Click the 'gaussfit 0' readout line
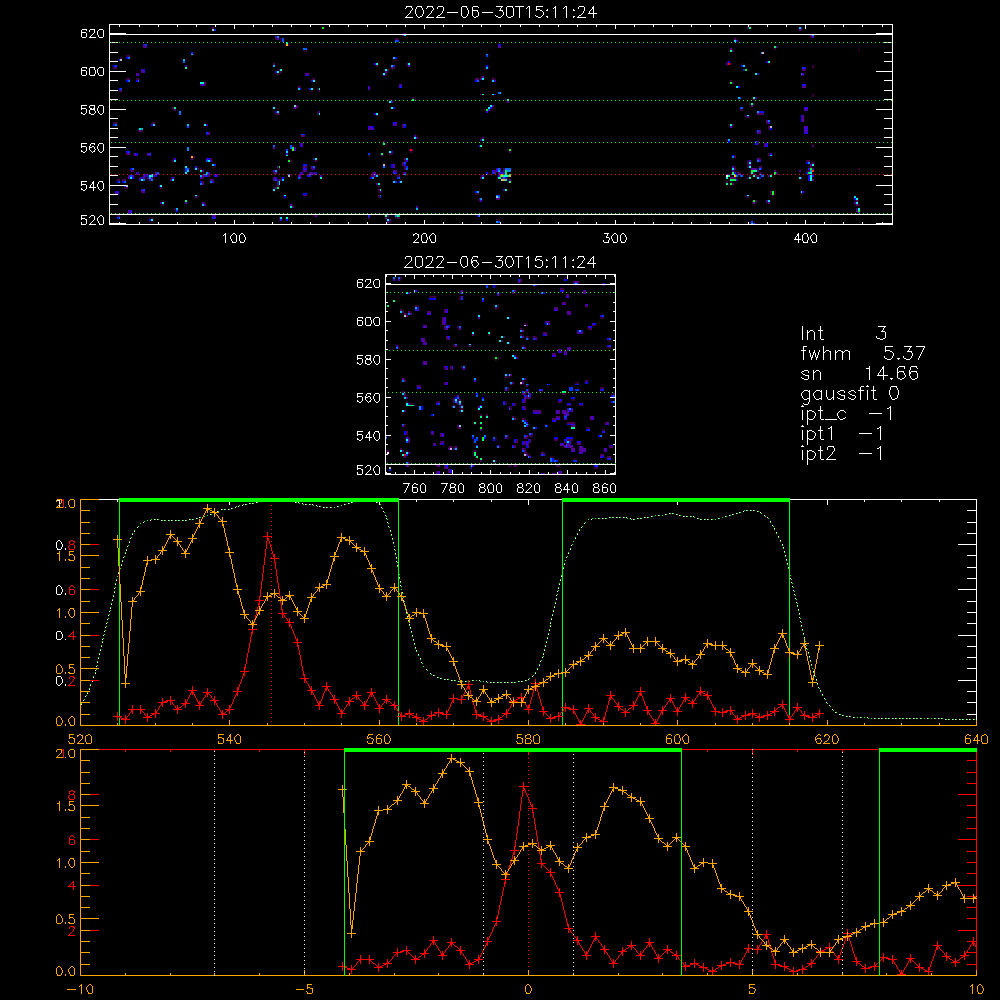 850,393
